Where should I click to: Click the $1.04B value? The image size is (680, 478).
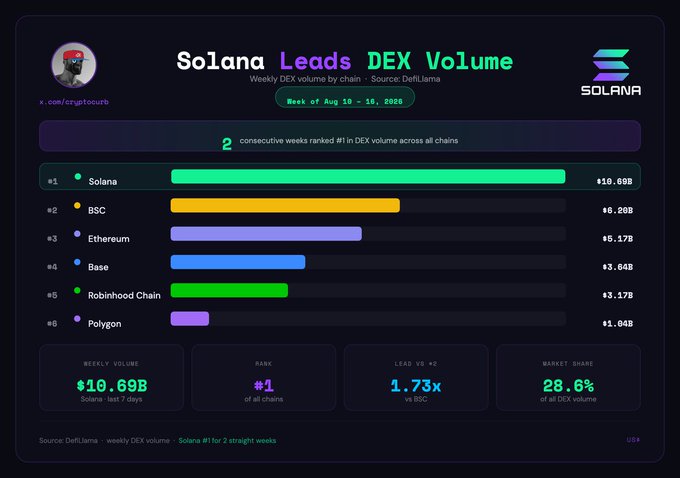(x=618, y=324)
